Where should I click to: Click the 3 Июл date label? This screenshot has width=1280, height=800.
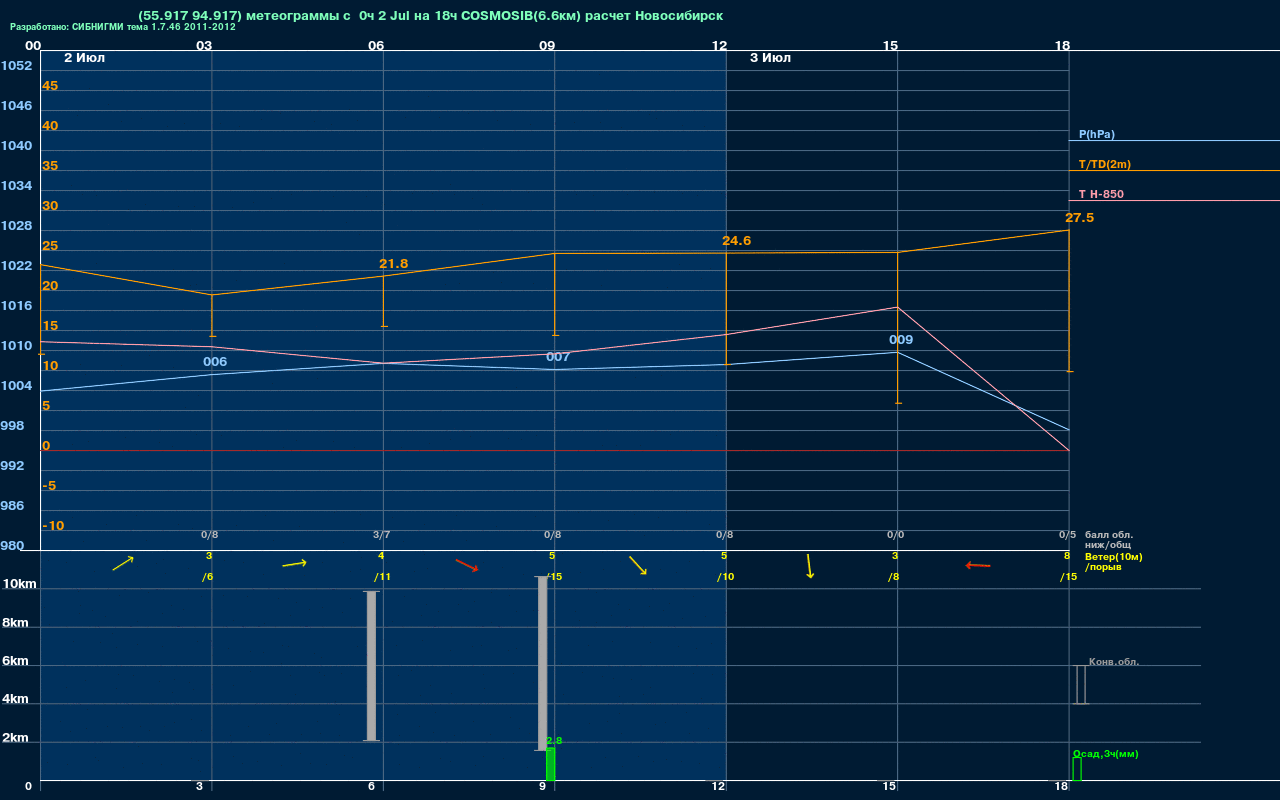[770, 58]
